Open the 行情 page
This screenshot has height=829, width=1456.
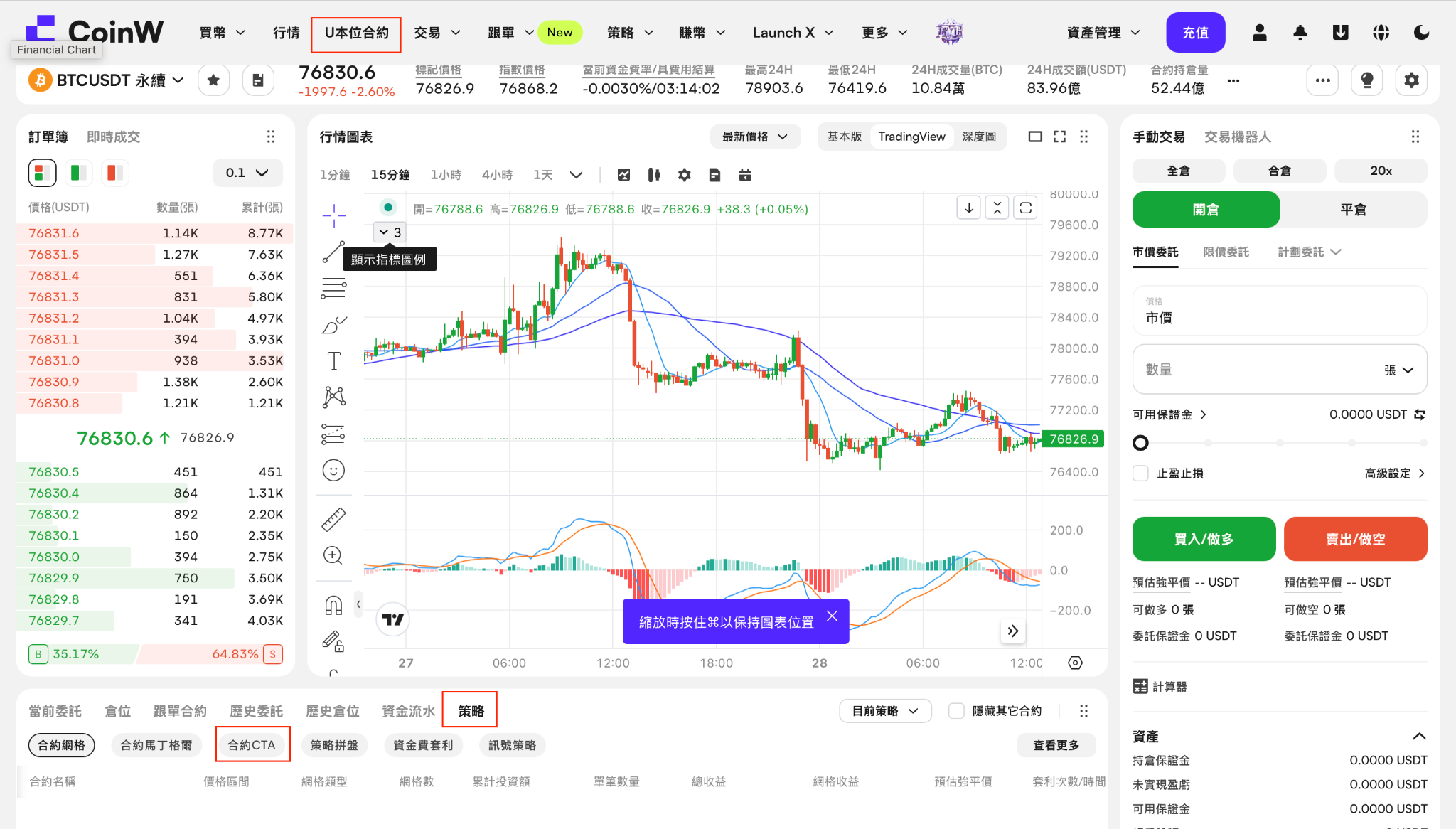(286, 33)
